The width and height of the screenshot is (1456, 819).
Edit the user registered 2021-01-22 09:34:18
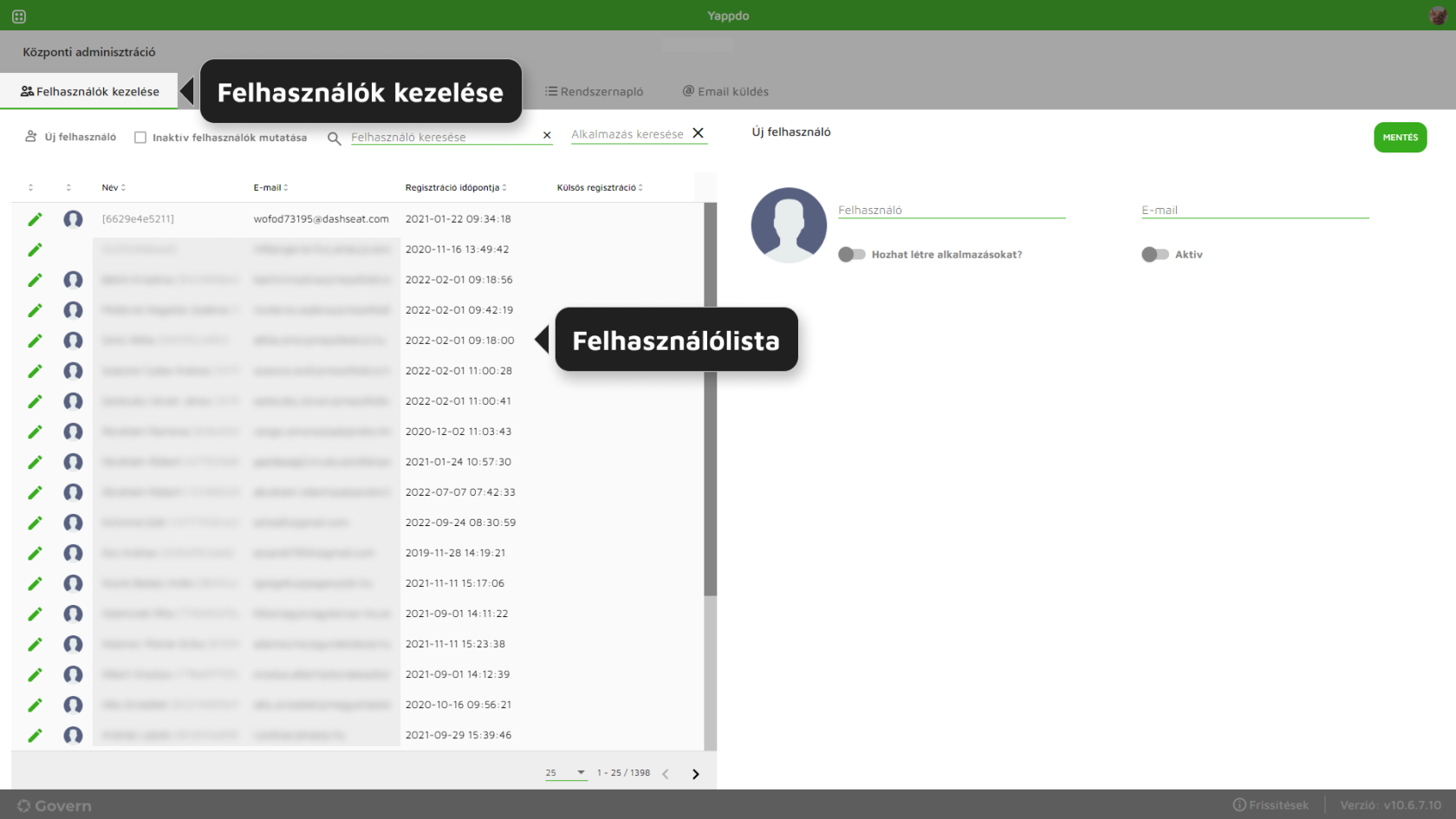(35, 219)
